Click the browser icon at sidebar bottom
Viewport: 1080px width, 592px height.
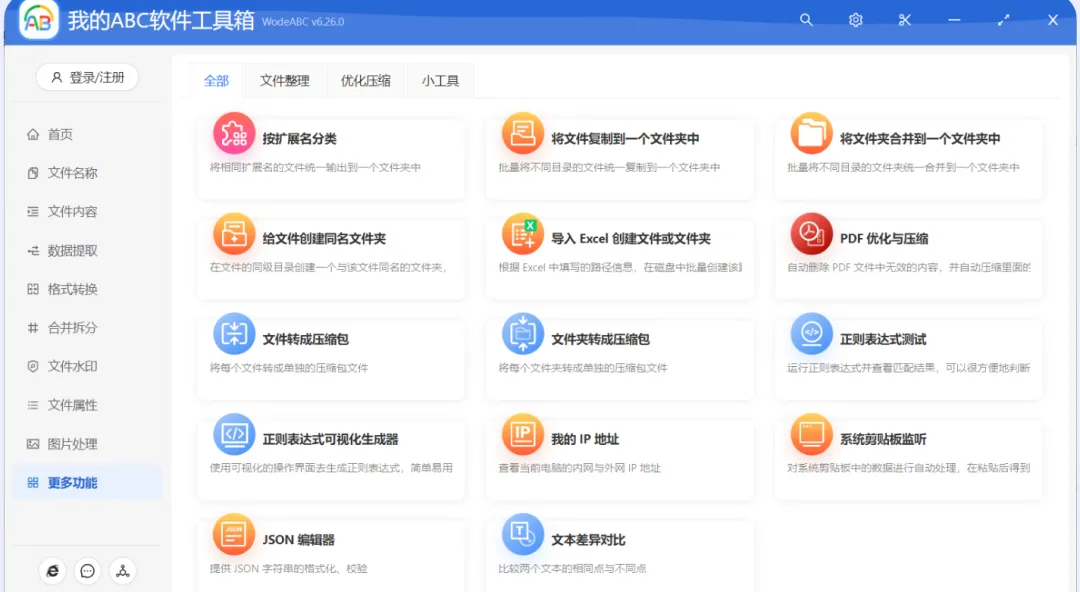[52, 571]
